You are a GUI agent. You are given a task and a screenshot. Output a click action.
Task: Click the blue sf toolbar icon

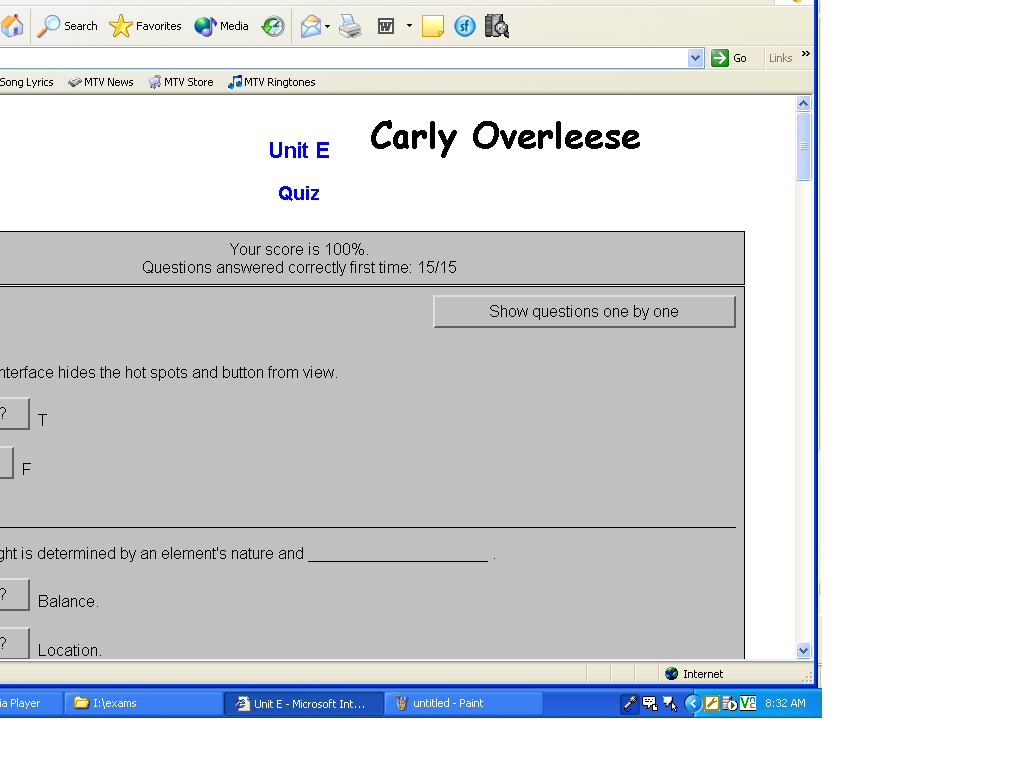point(464,26)
